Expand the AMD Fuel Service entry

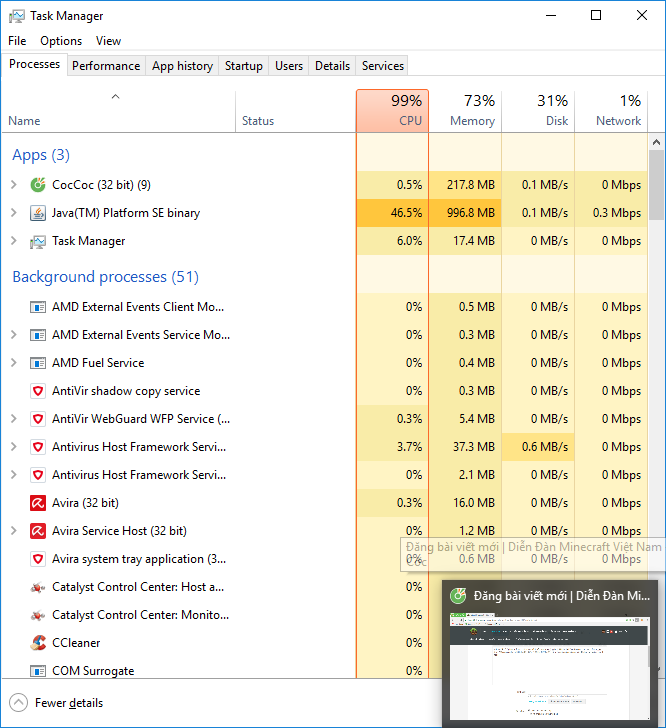pyautogui.click(x=13, y=363)
